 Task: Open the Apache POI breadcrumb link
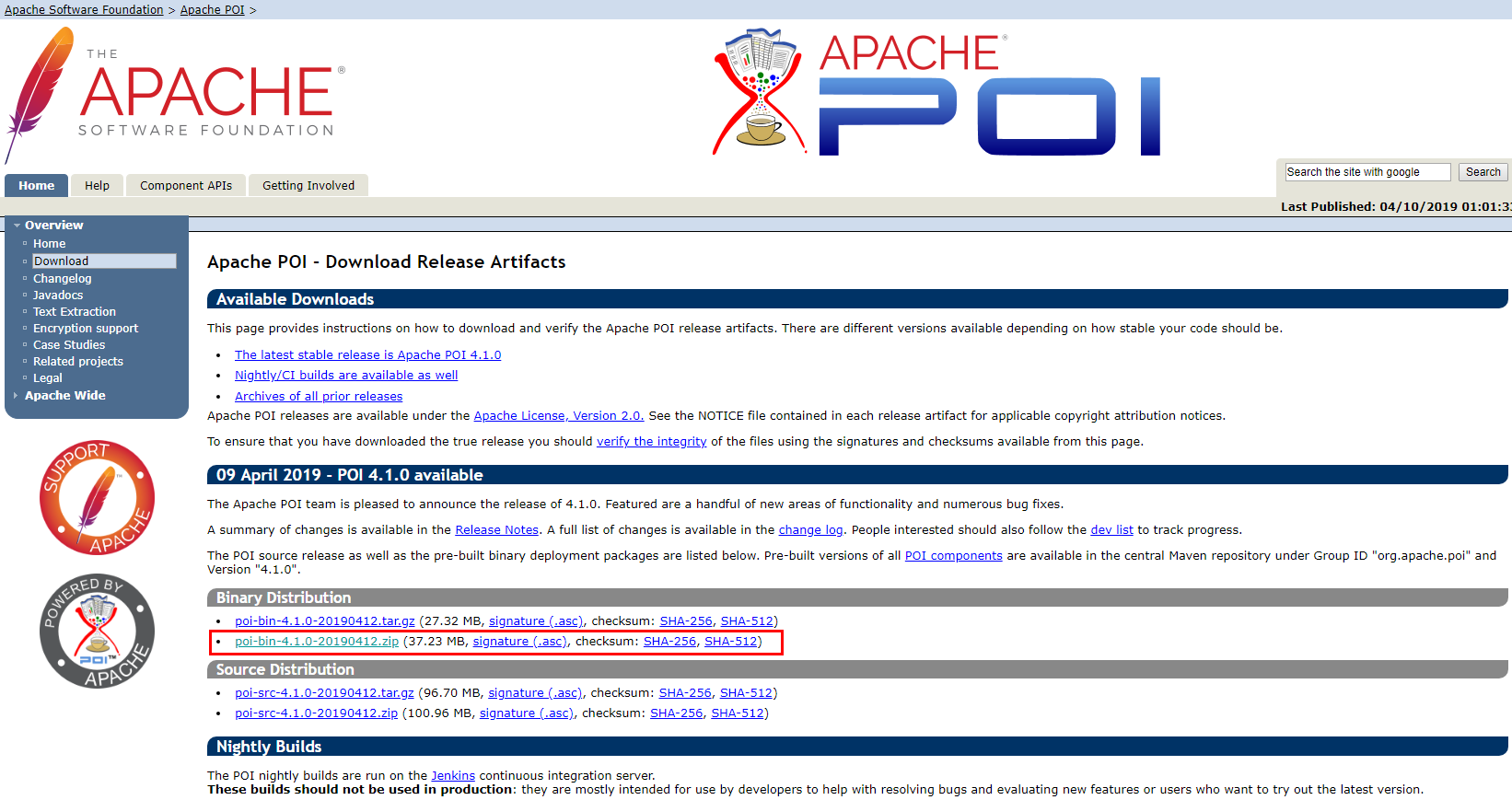[x=213, y=9]
